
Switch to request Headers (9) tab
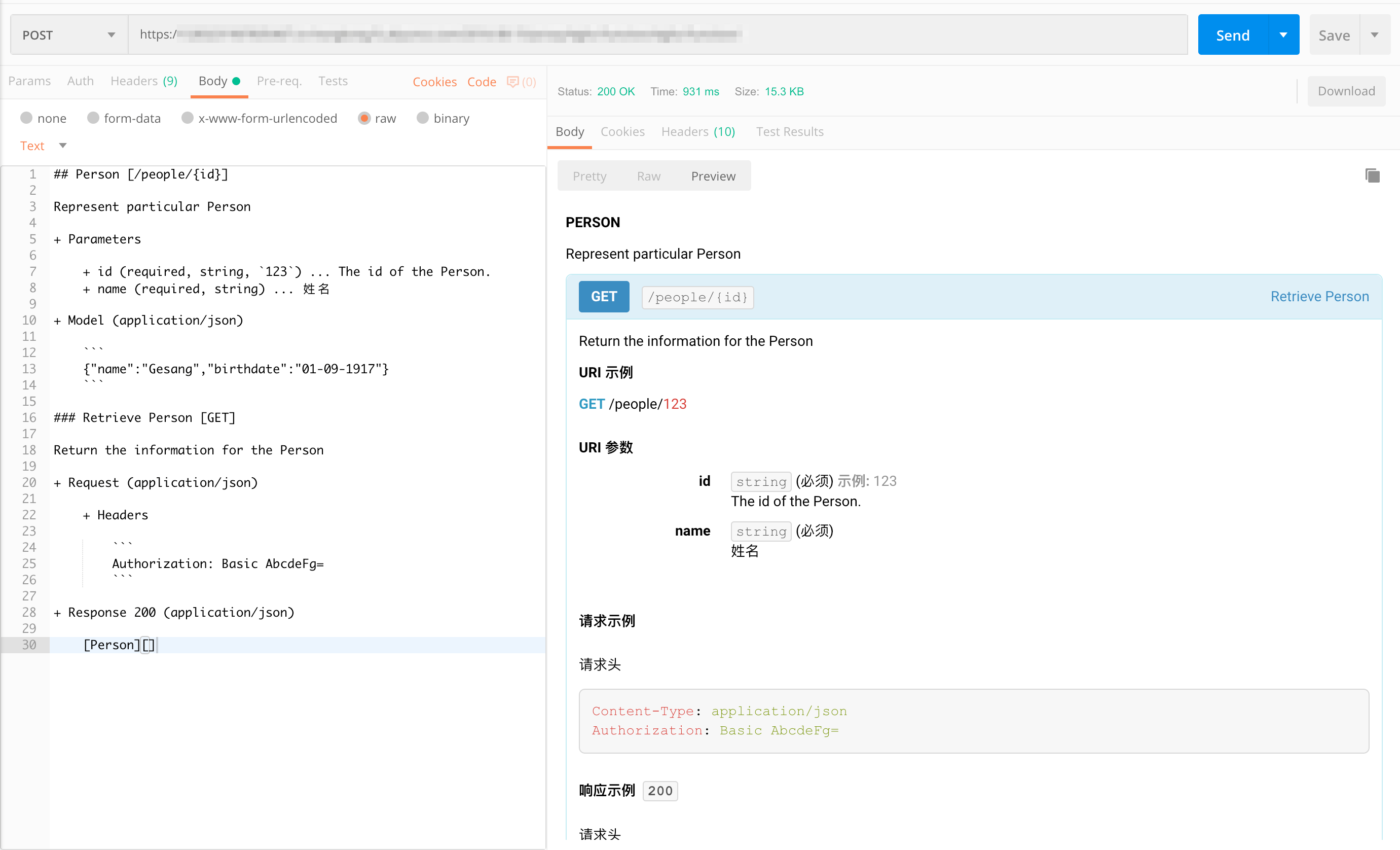[144, 81]
